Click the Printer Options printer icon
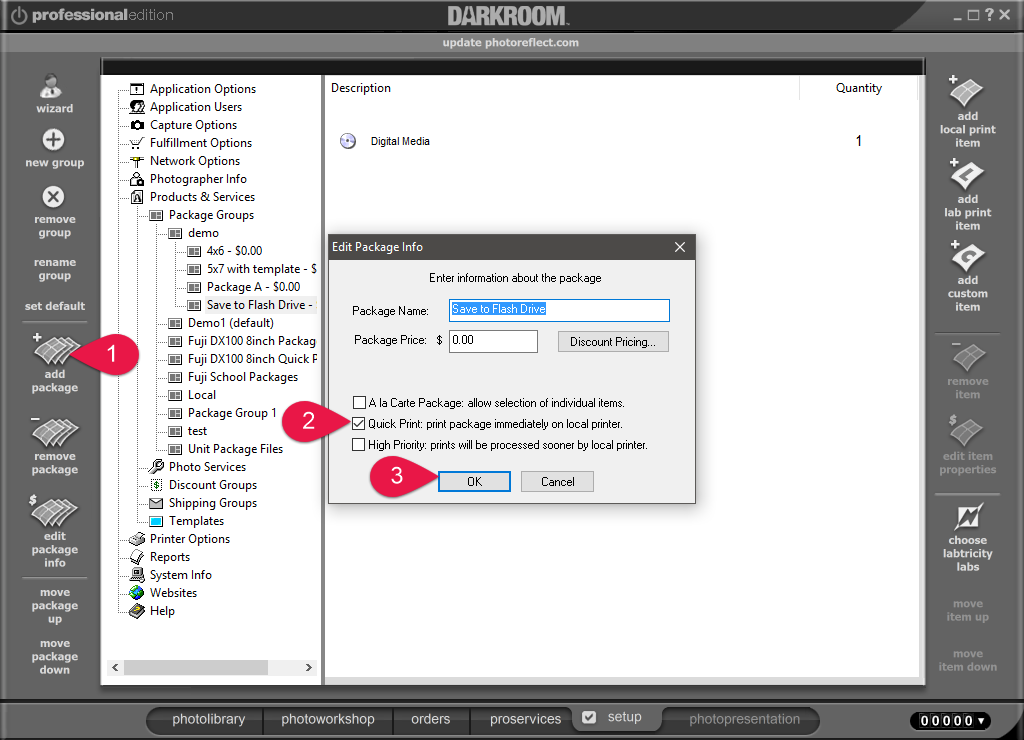Image resolution: width=1024 pixels, height=740 pixels. [x=136, y=539]
